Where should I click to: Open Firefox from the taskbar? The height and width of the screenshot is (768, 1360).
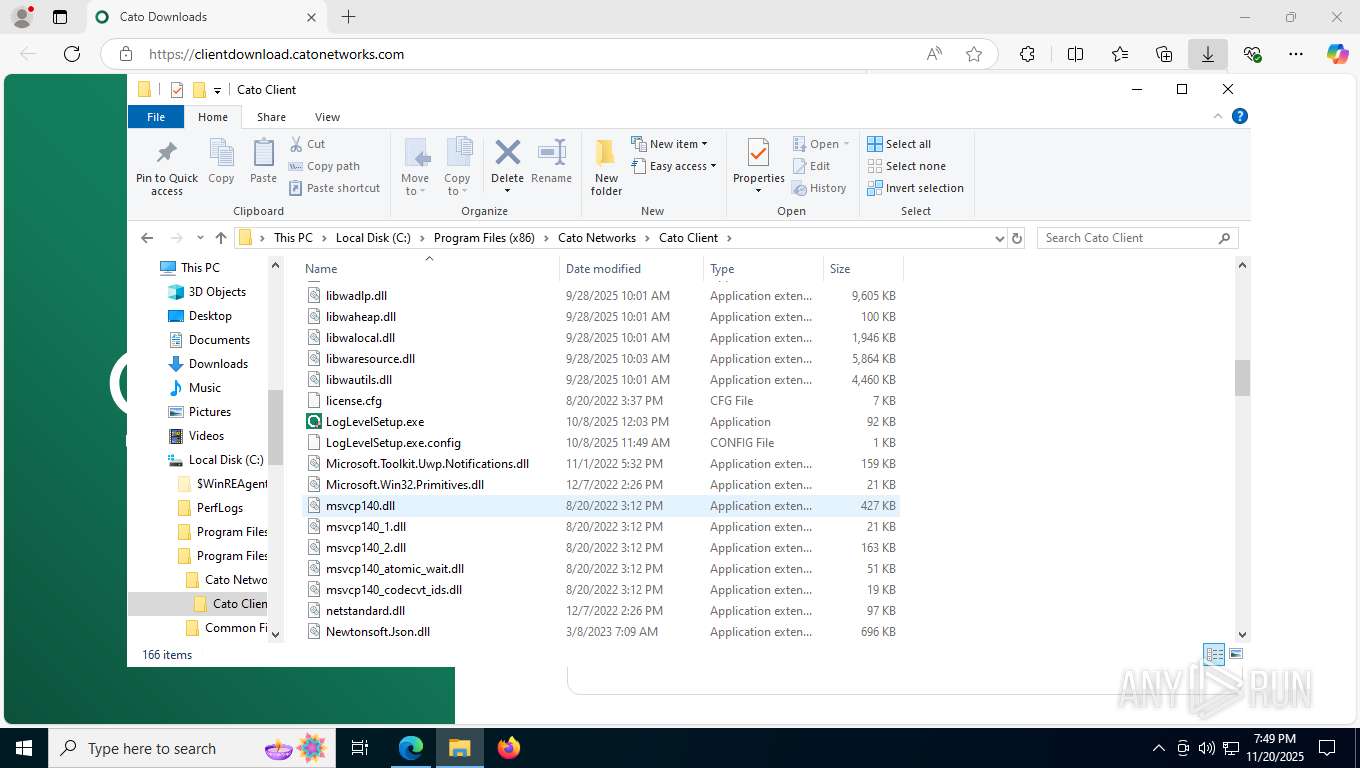point(509,747)
